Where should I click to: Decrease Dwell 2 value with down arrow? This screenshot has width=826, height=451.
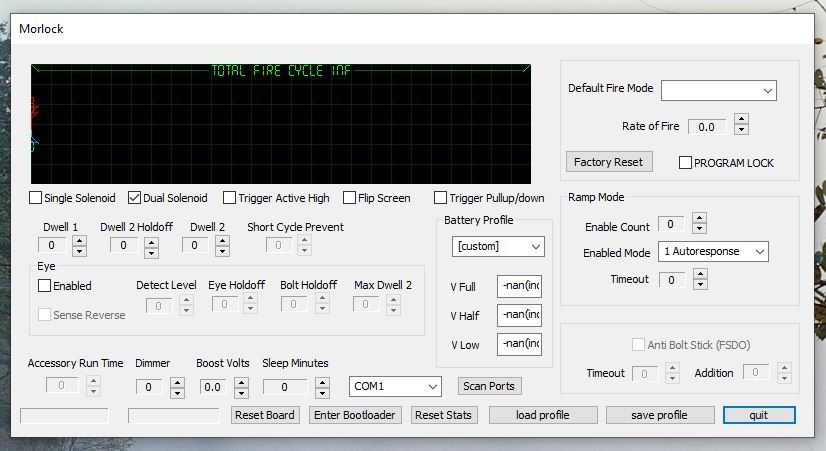(x=223, y=251)
